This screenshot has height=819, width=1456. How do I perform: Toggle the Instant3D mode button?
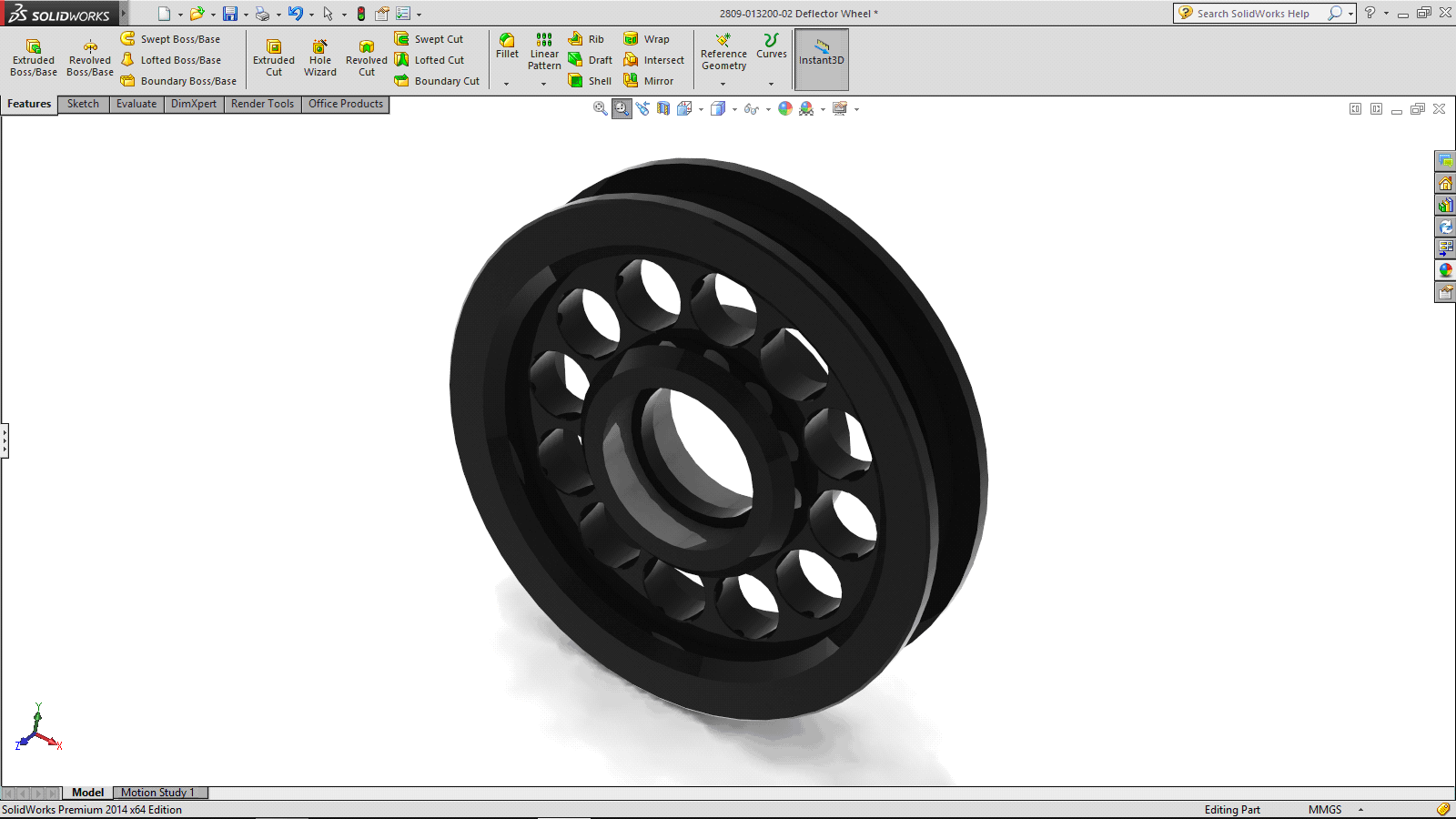click(822, 59)
